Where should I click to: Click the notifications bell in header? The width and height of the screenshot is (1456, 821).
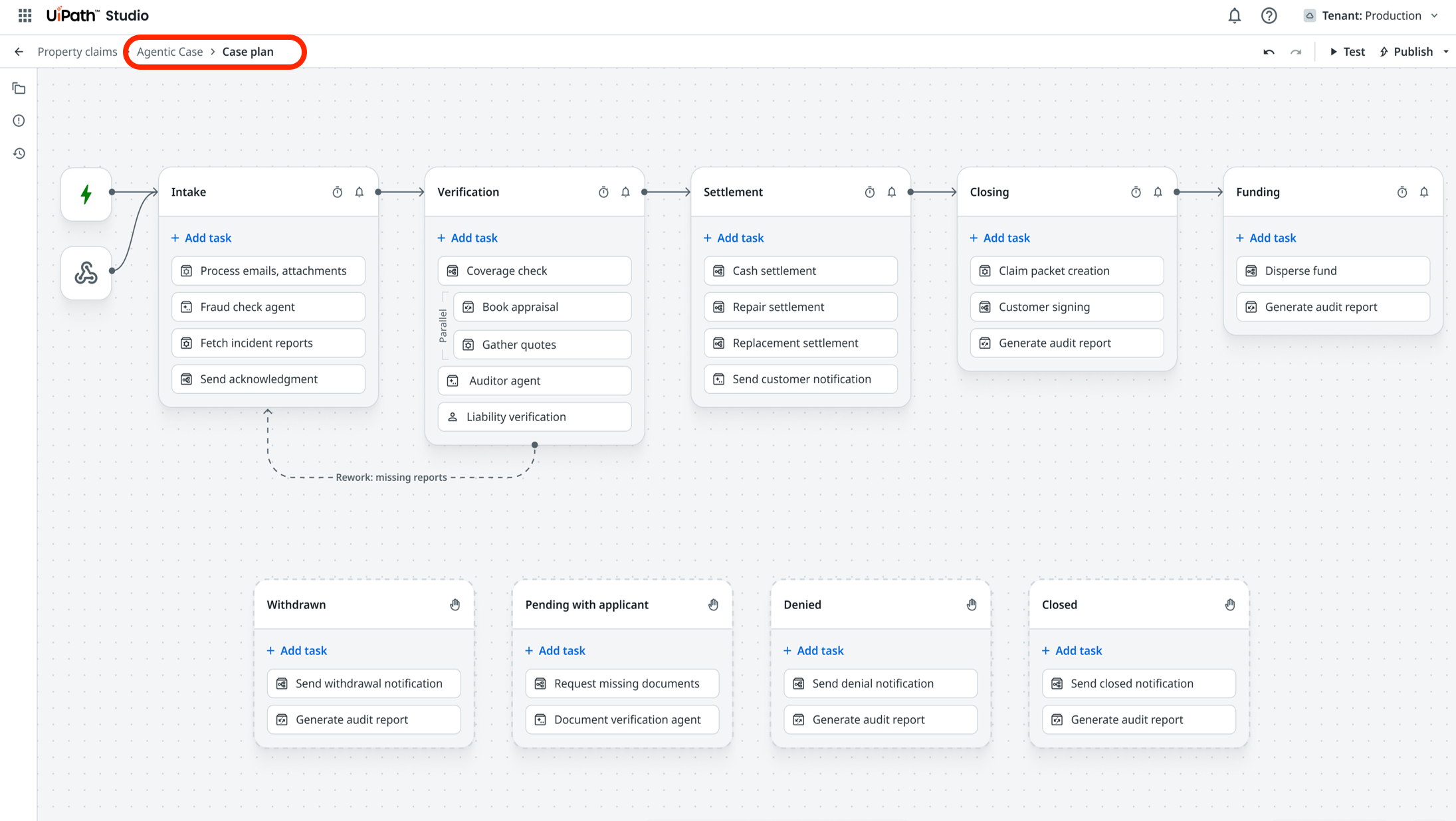pyautogui.click(x=1234, y=15)
